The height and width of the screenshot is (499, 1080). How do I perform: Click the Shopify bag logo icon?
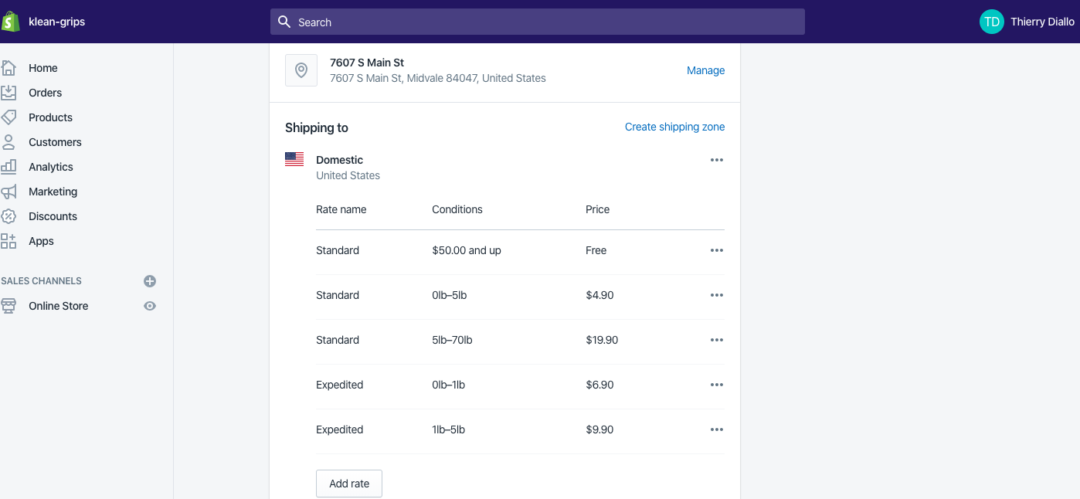(x=10, y=21)
